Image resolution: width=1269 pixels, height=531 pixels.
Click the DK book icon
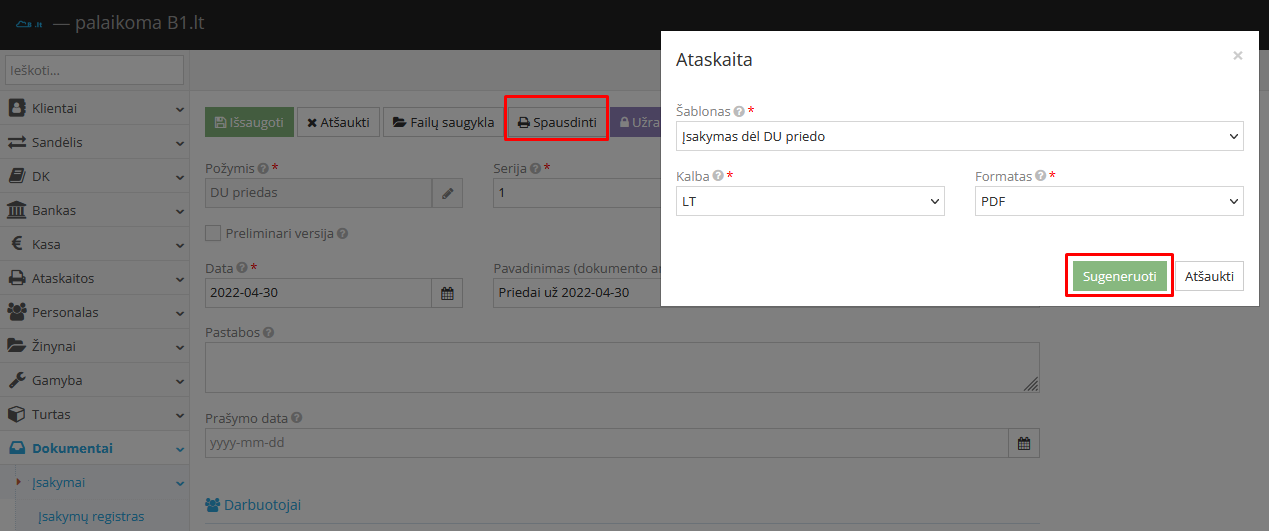pyautogui.click(x=16, y=176)
